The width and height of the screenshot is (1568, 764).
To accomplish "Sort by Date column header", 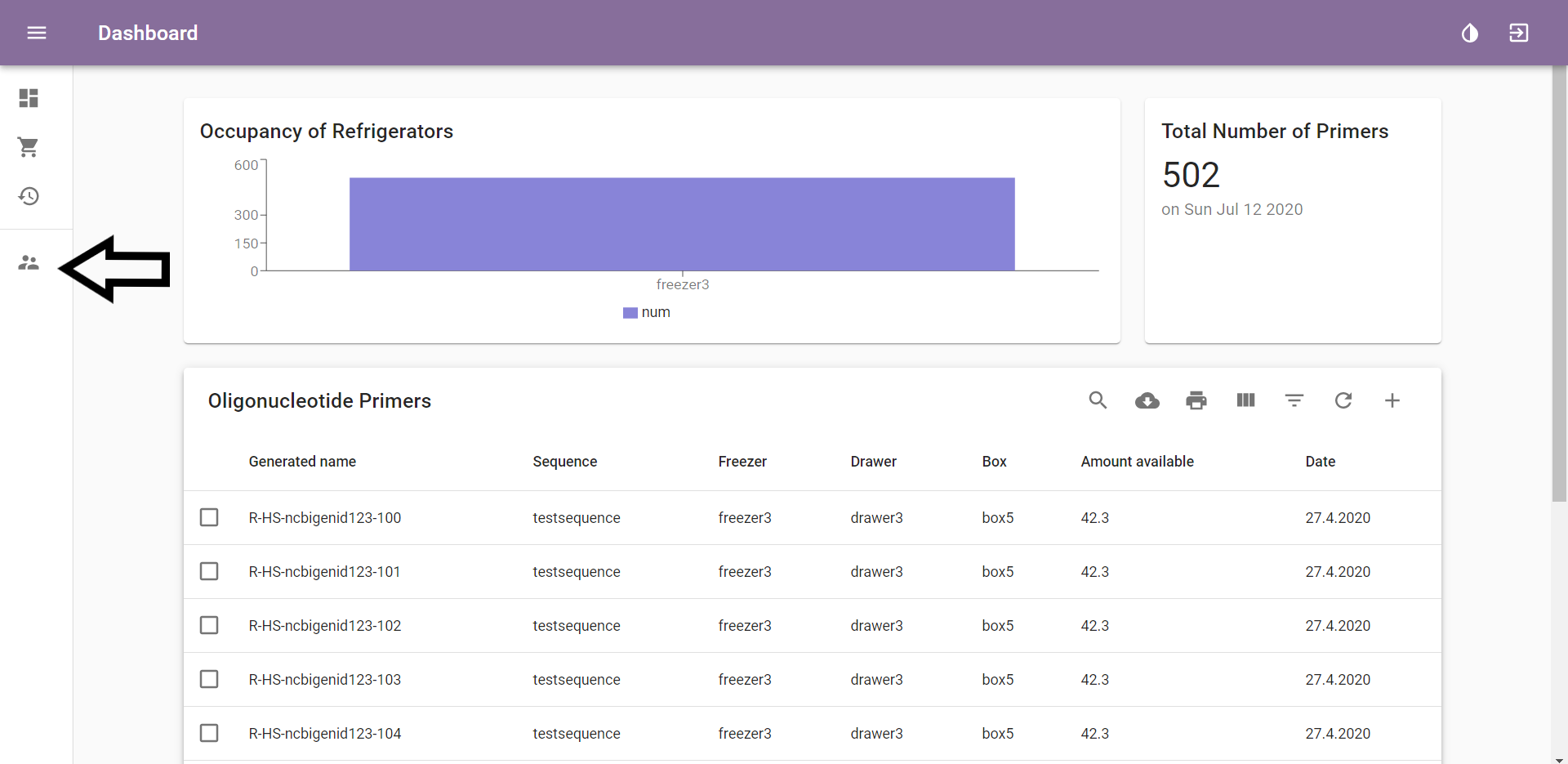I will pos(1320,462).
